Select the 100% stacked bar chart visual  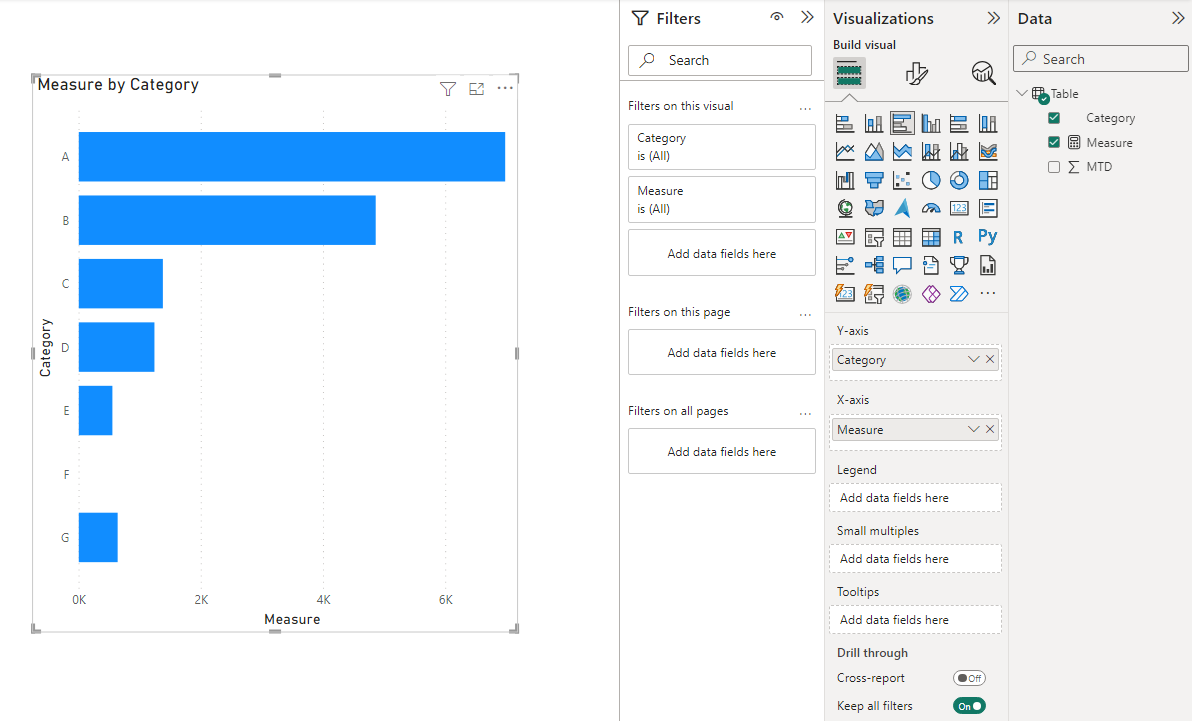point(959,123)
